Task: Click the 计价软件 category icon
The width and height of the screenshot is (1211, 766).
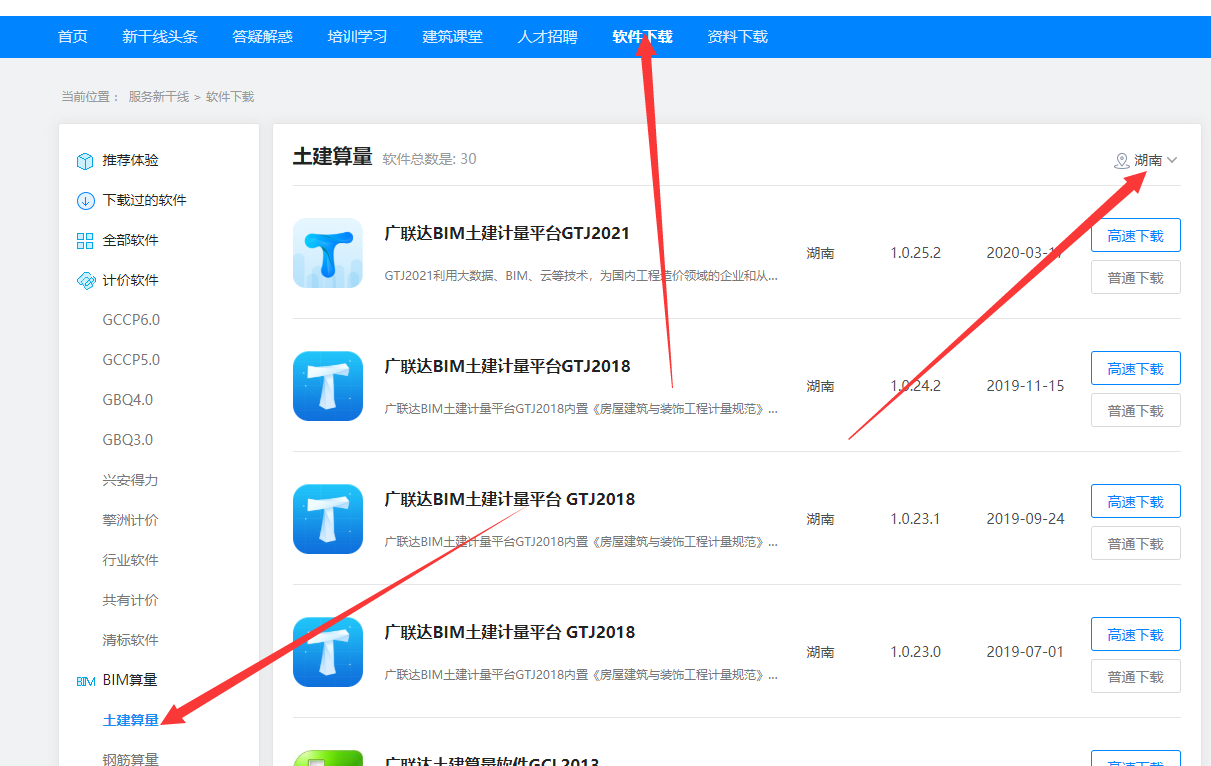Action: coord(85,281)
